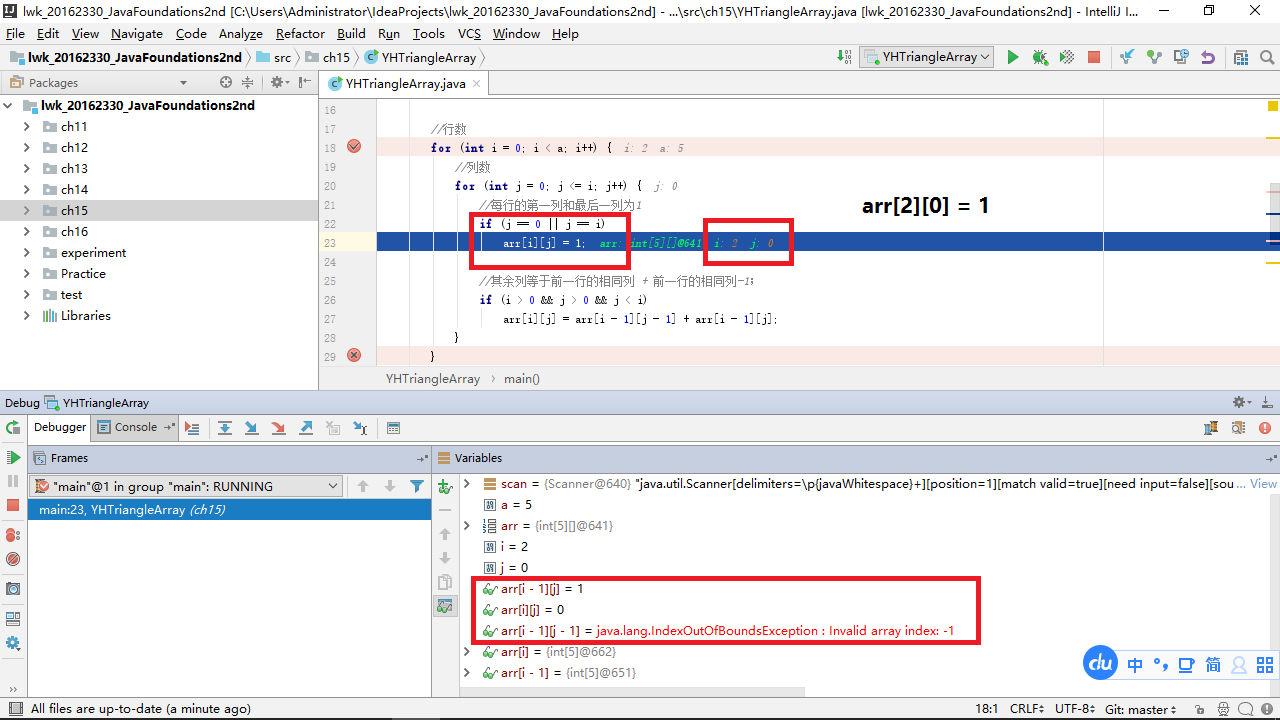The image size is (1280, 720).
Task: View breakpoints icon in debug sidebar
Action: click(13, 535)
